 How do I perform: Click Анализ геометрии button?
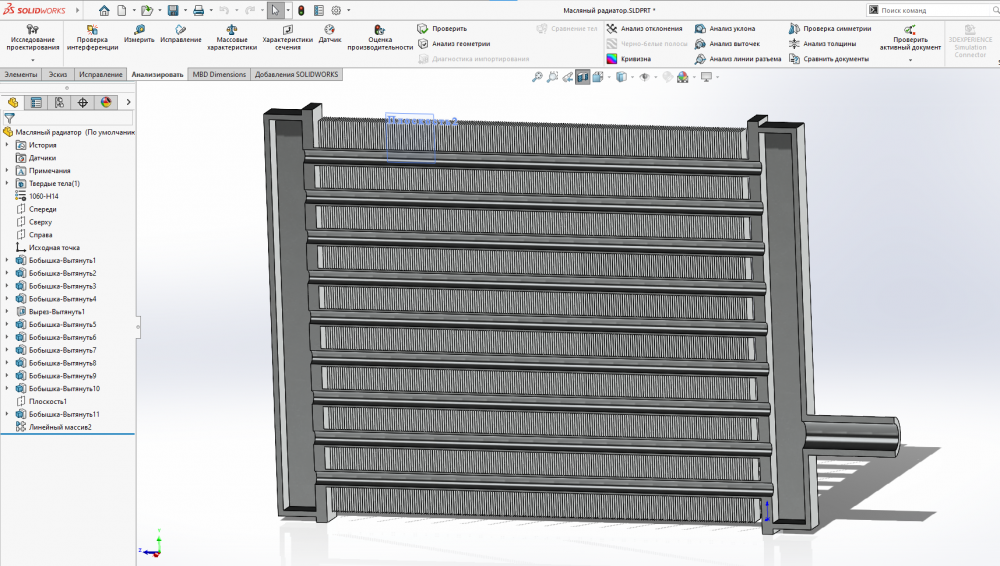coord(454,44)
